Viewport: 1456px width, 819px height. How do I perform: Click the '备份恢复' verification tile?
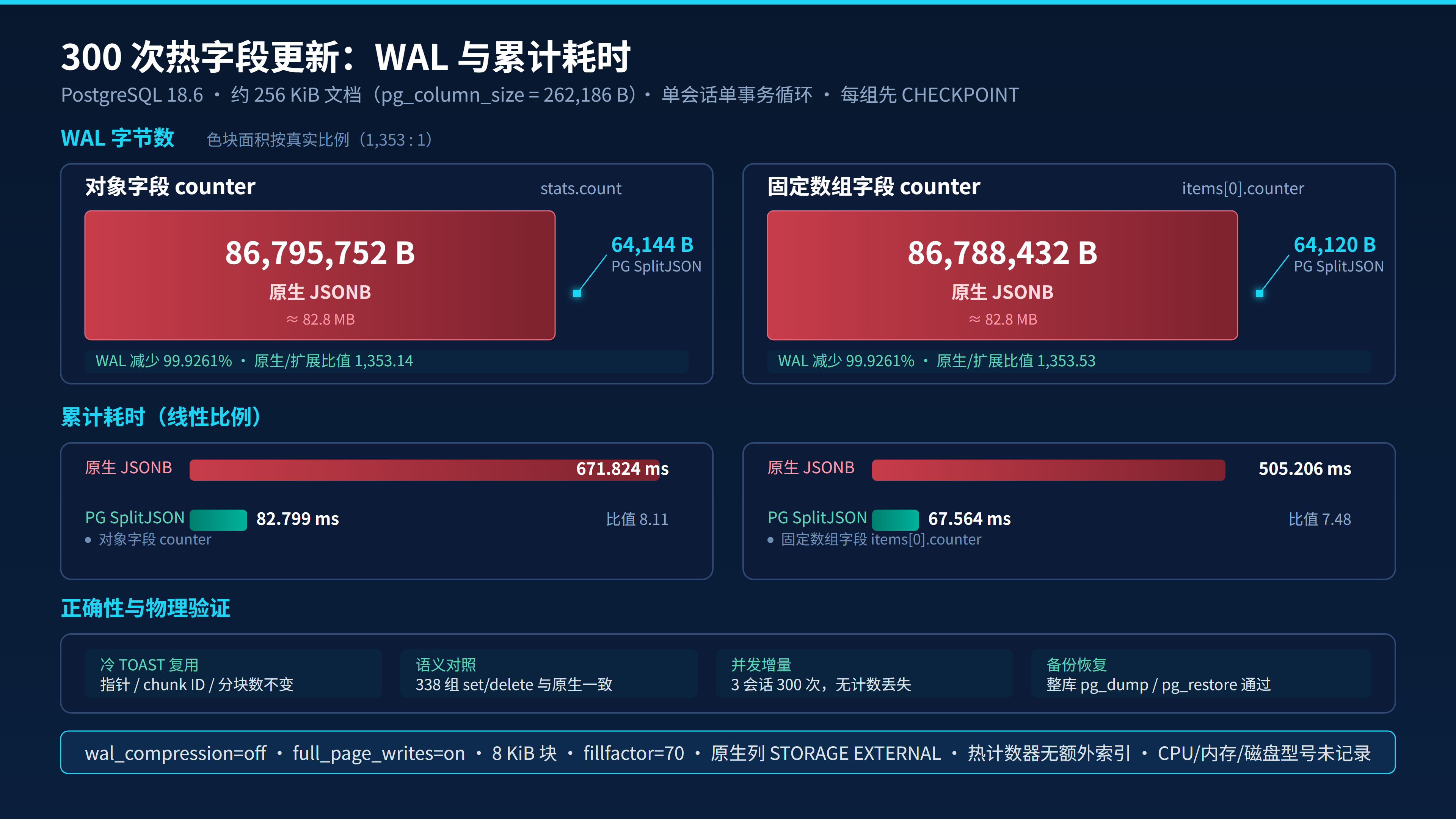(x=1201, y=674)
